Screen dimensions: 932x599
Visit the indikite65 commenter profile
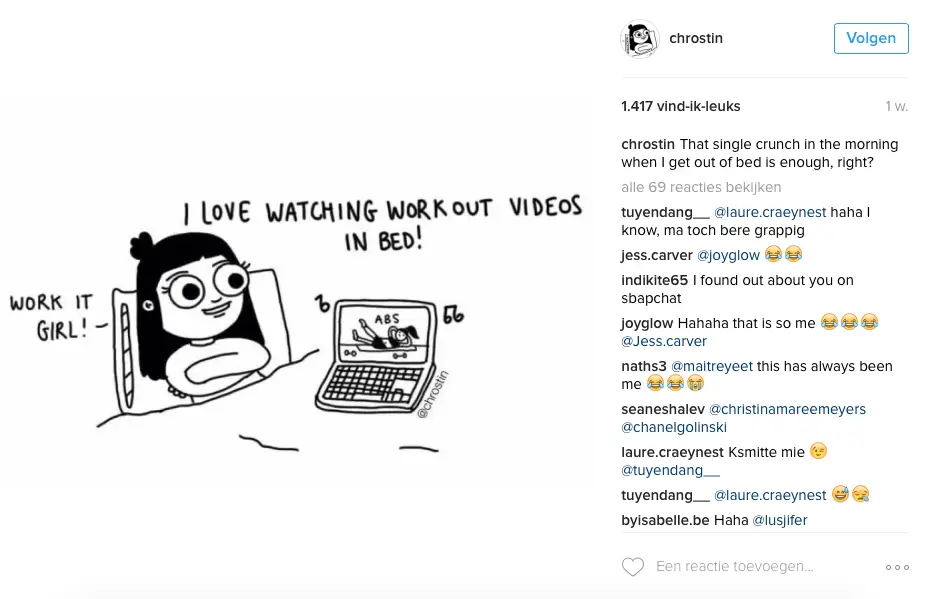654,280
